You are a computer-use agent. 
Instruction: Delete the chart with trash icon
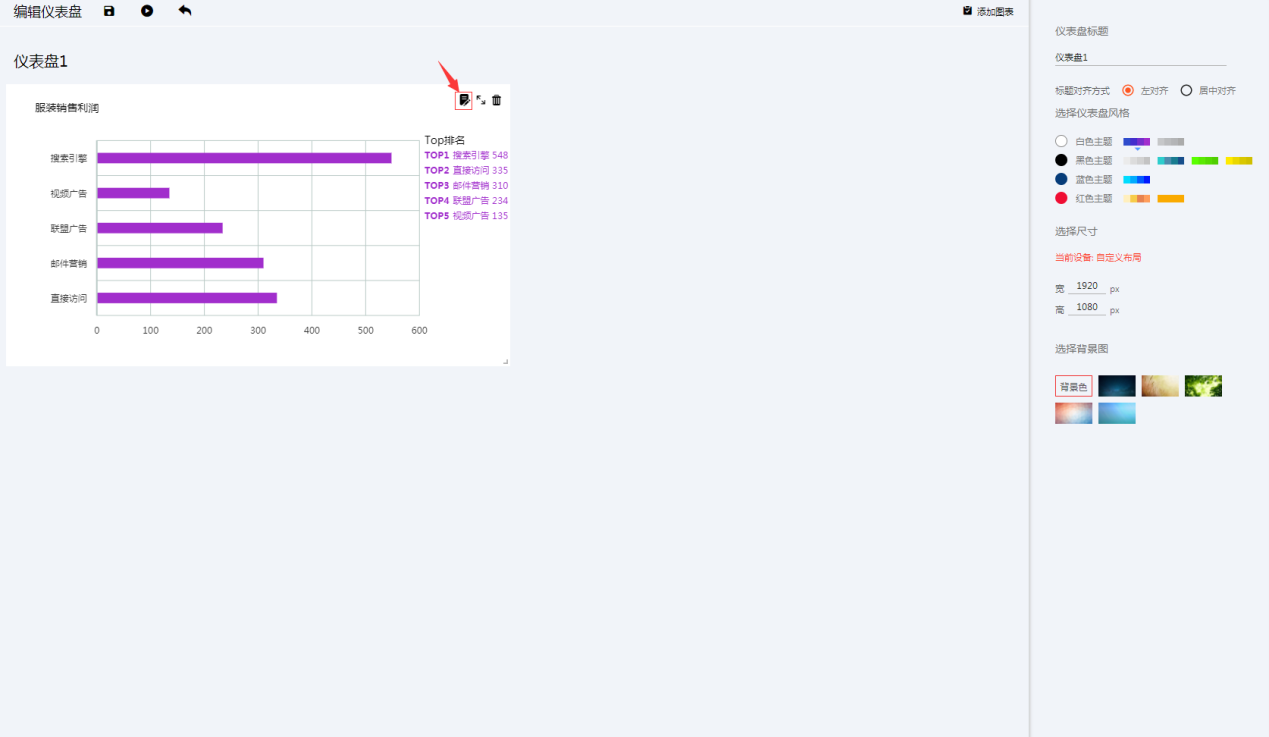[496, 100]
